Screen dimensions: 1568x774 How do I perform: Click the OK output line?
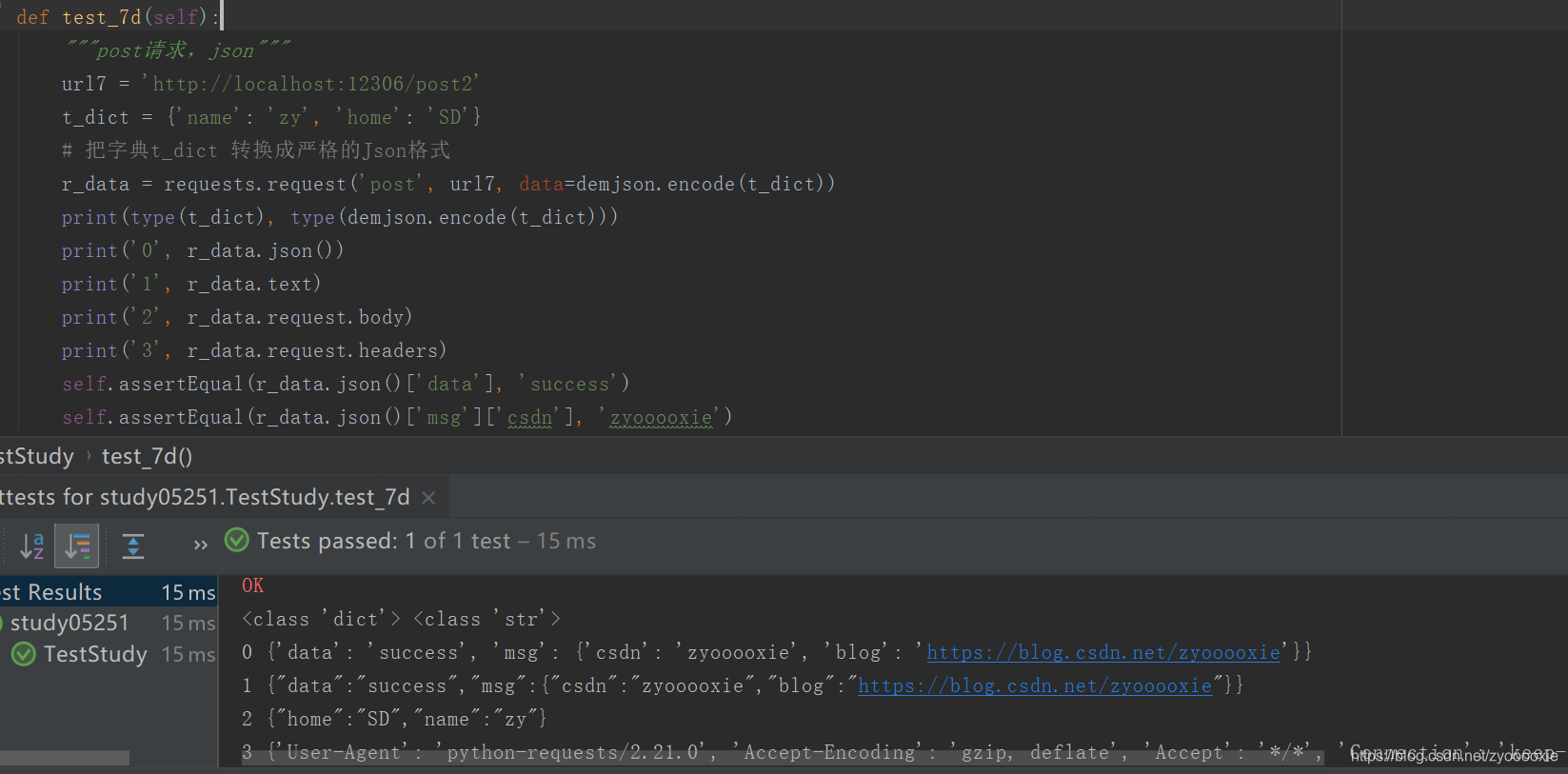[253, 585]
